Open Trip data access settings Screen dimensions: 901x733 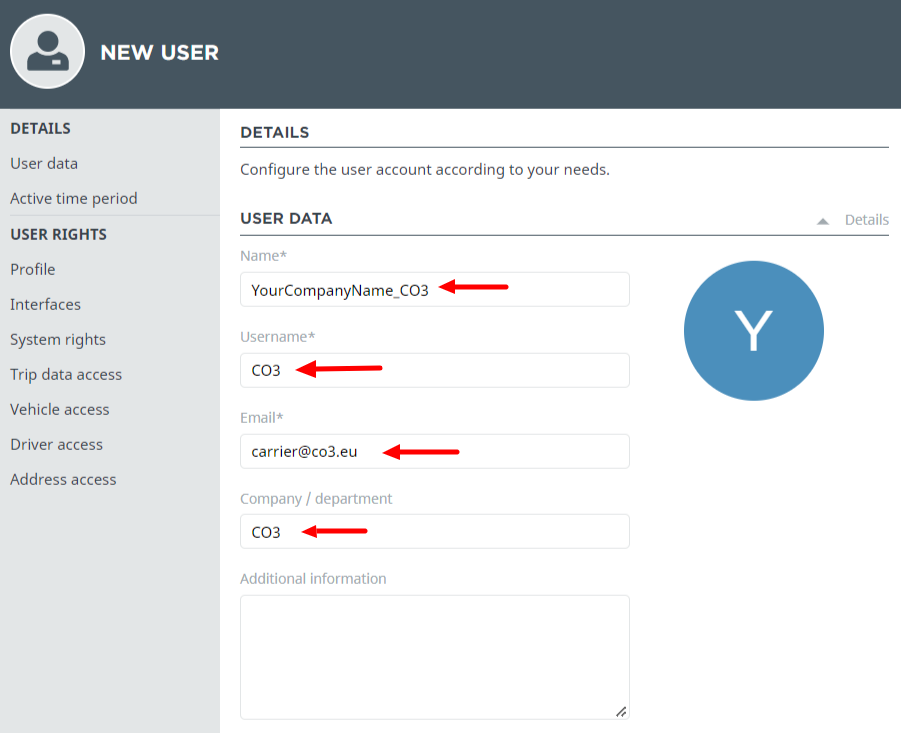click(x=66, y=375)
